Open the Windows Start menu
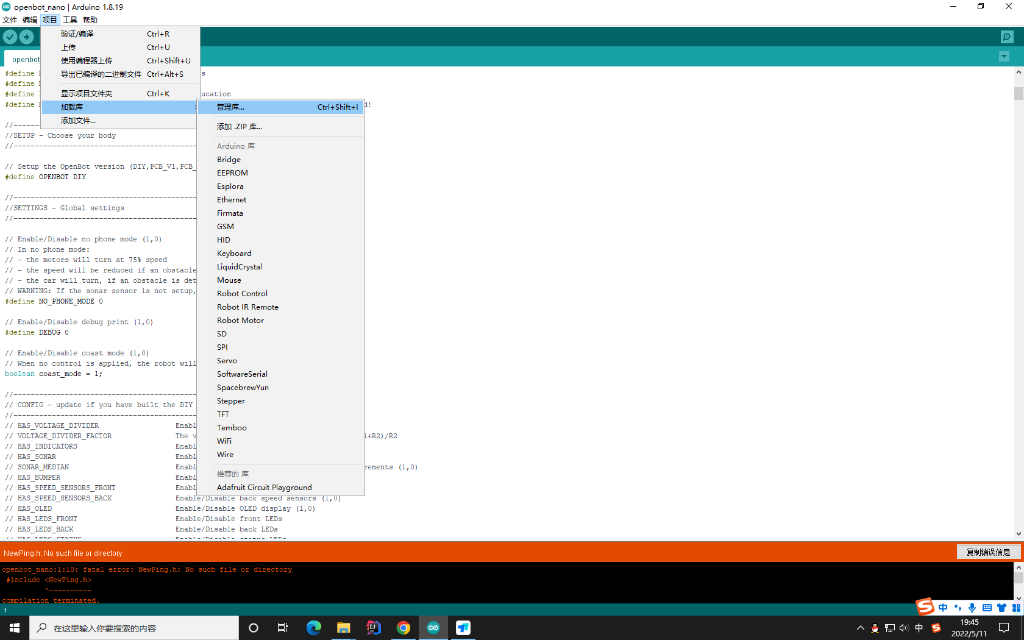 pos(14,628)
